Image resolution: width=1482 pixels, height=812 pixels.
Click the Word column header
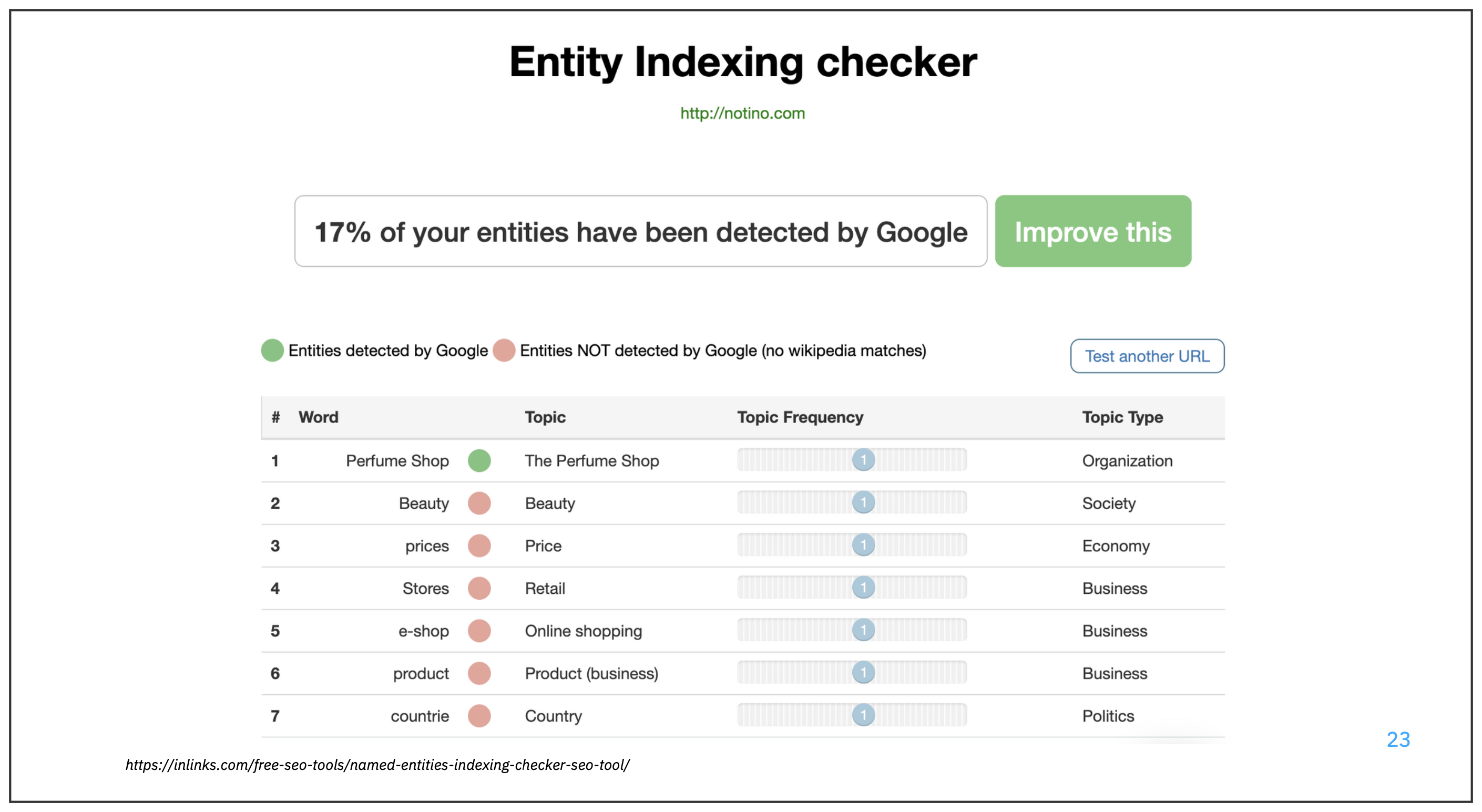318,417
